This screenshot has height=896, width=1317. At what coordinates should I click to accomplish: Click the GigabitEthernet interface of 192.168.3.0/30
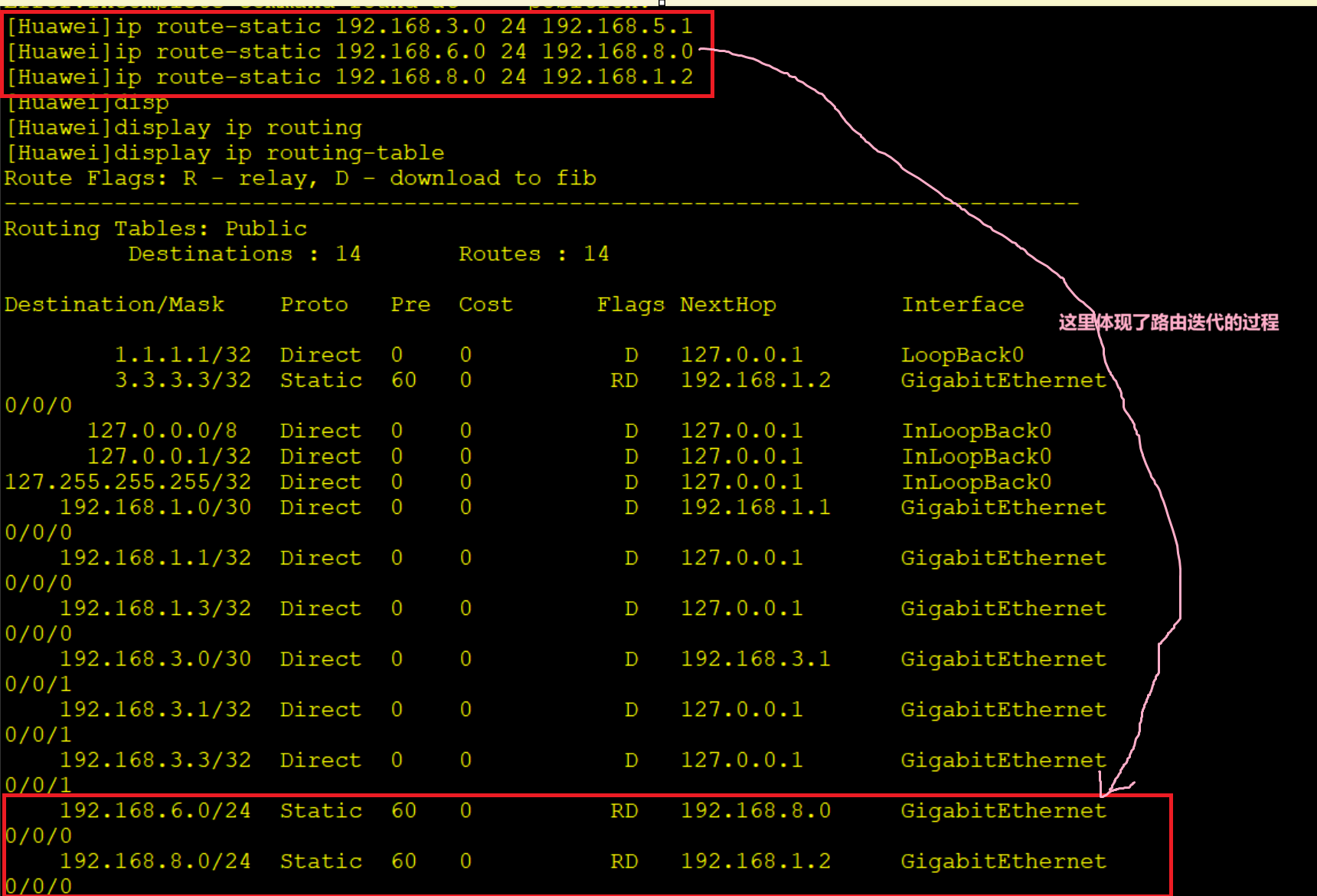[1004, 659]
